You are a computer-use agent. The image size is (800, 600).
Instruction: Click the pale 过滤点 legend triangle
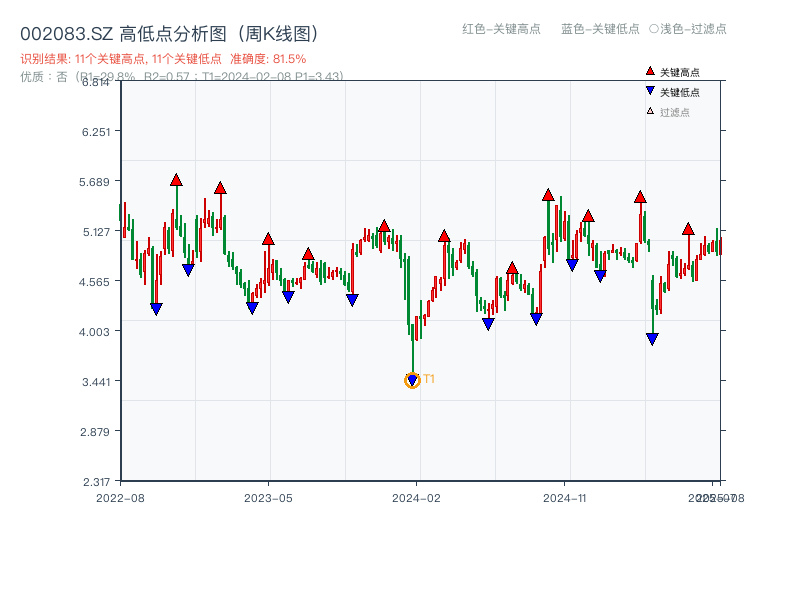tap(650, 112)
